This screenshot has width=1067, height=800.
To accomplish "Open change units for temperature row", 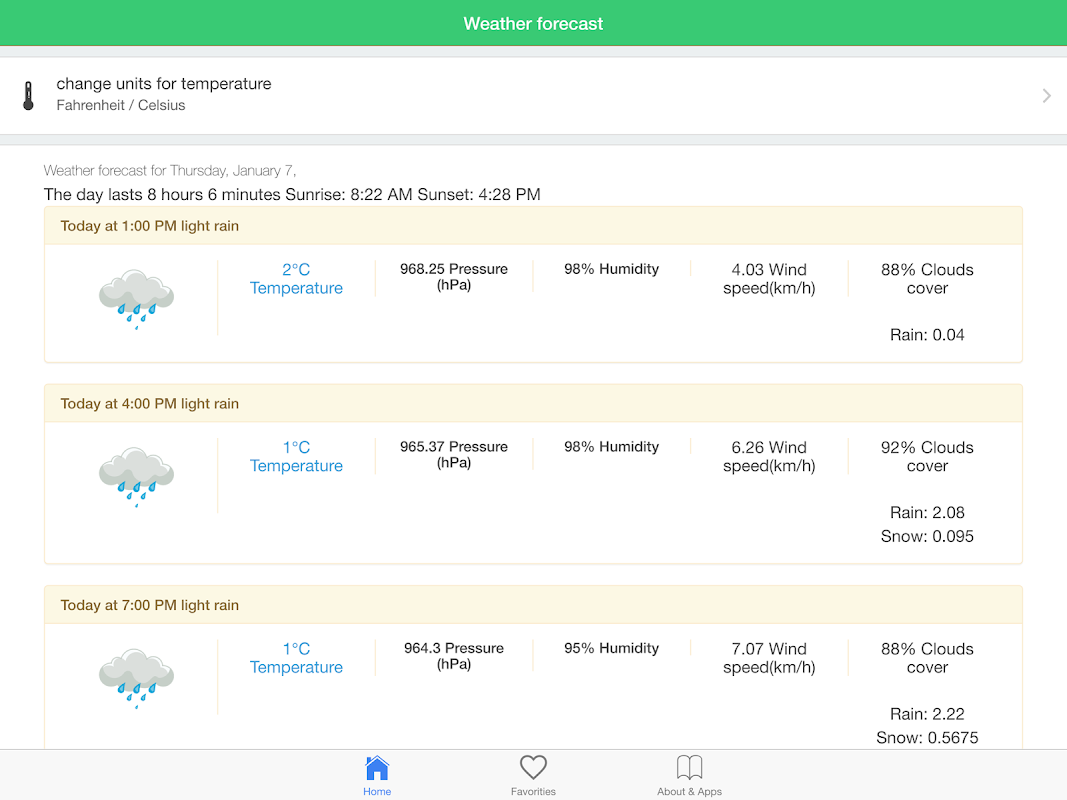I will [164, 84].
